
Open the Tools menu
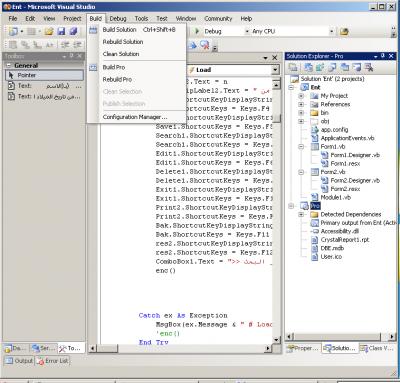click(x=141, y=19)
